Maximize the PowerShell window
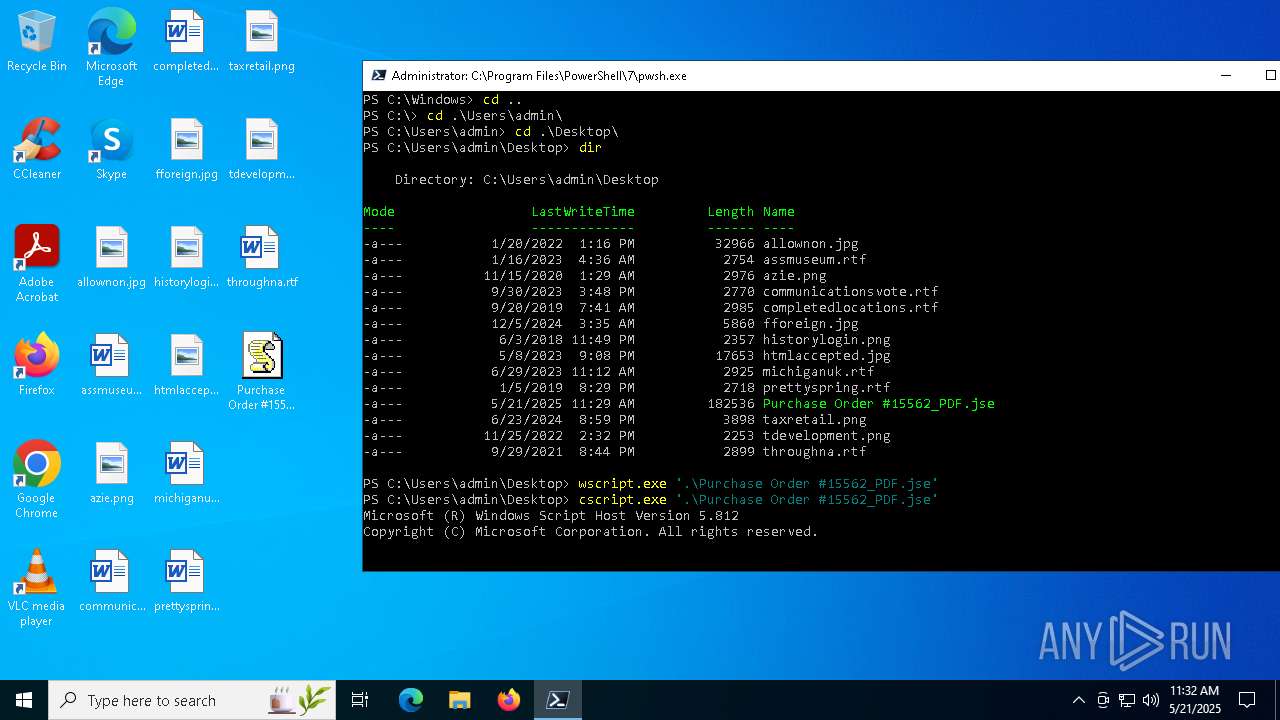This screenshot has height=720, width=1280. [x=1269, y=75]
